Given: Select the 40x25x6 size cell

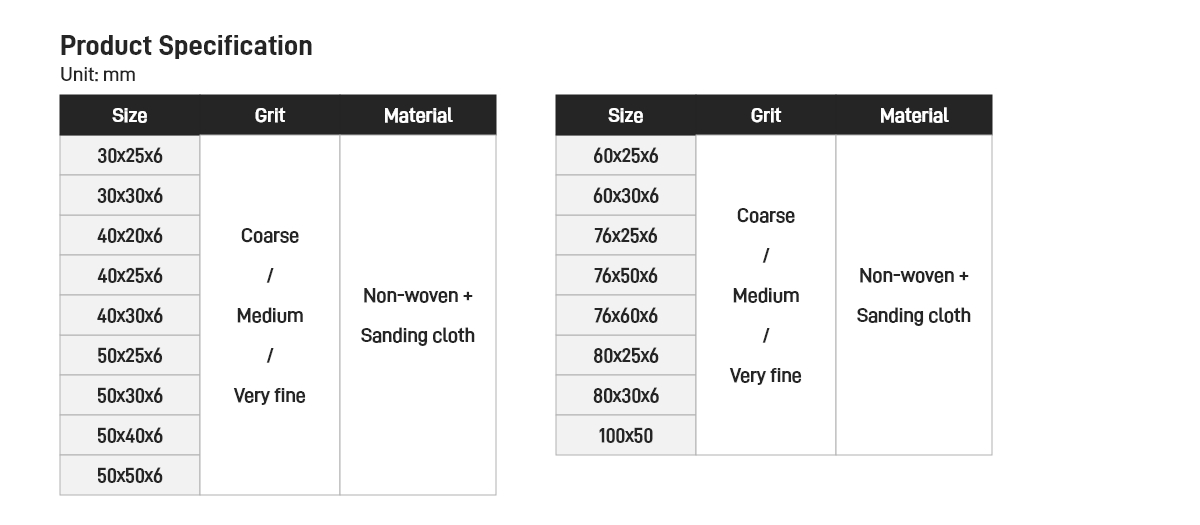Looking at the screenshot, I should 129,276.
